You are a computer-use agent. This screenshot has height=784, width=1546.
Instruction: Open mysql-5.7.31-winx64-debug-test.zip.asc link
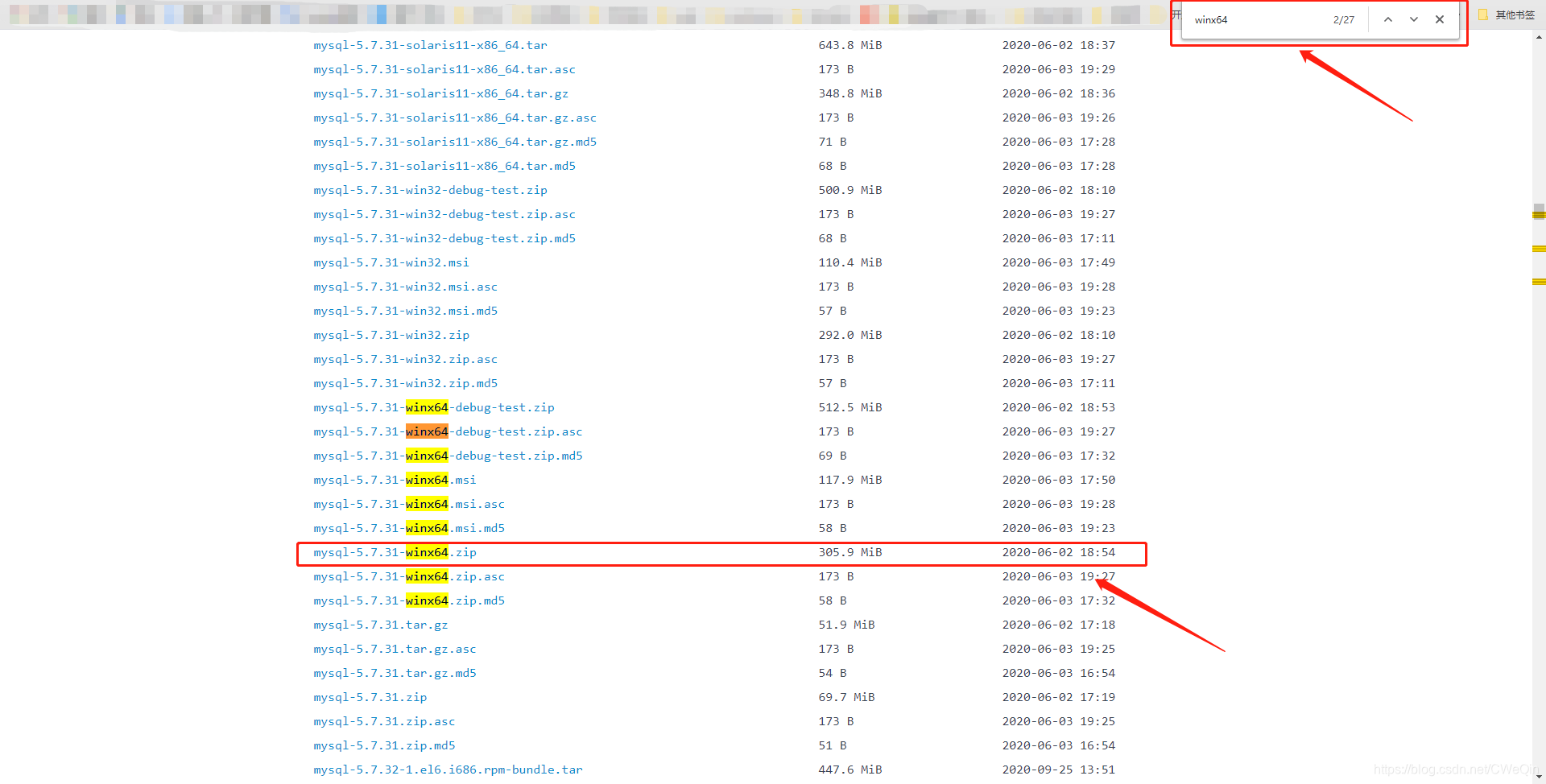pyautogui.click(x=448, y=431)
